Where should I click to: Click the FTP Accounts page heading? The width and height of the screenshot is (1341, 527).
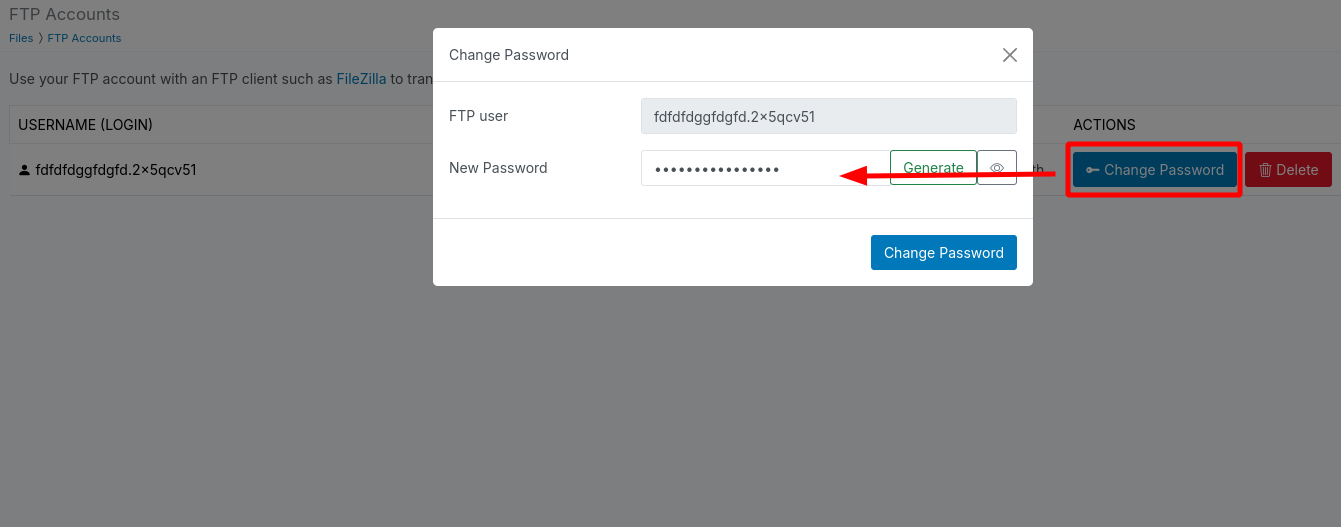coord(64,14)
